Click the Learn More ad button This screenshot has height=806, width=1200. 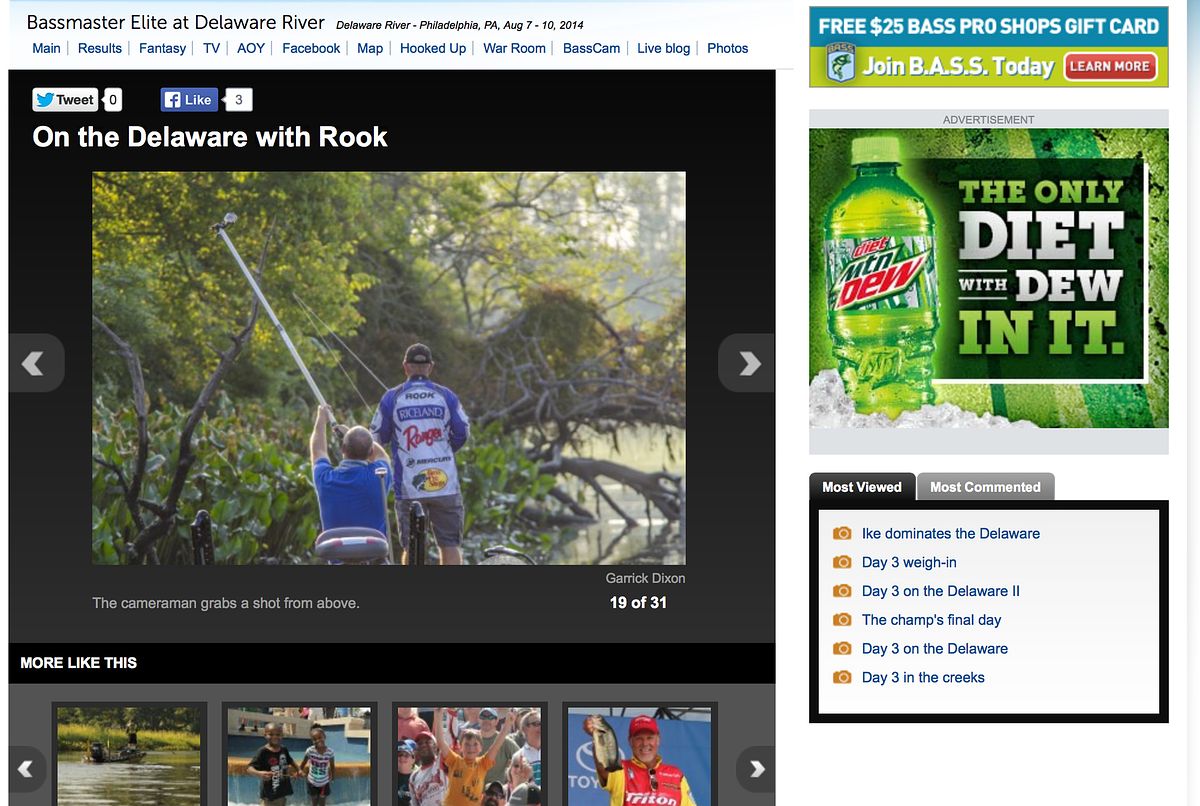1110,67
